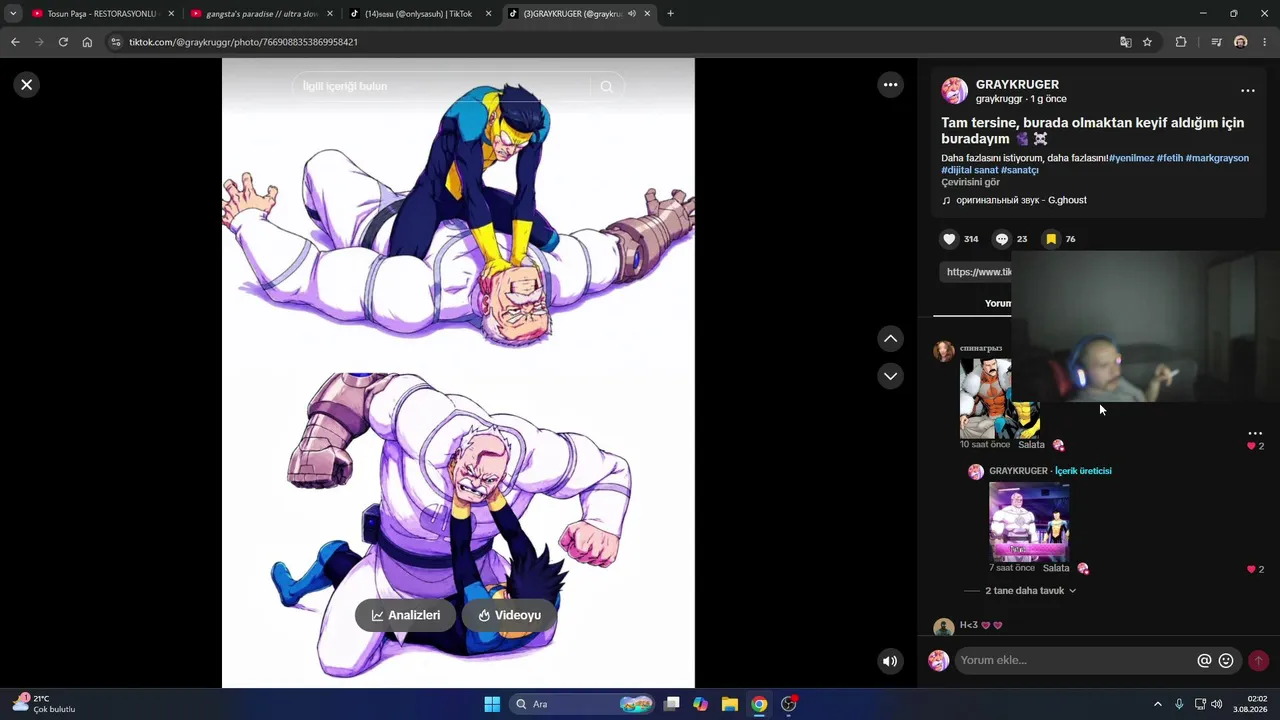This screenshot has height=720, width=1280.
Task: Open the three-dot menu on the first comment
Action: 1255,434
